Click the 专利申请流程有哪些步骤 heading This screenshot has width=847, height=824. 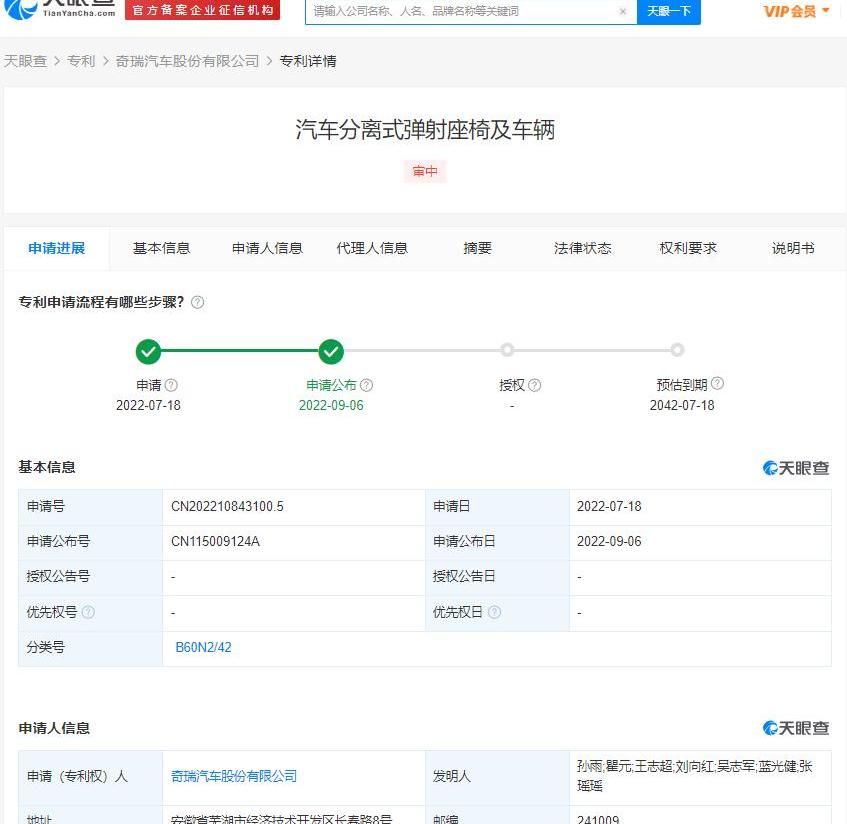[x=101, y=302]
